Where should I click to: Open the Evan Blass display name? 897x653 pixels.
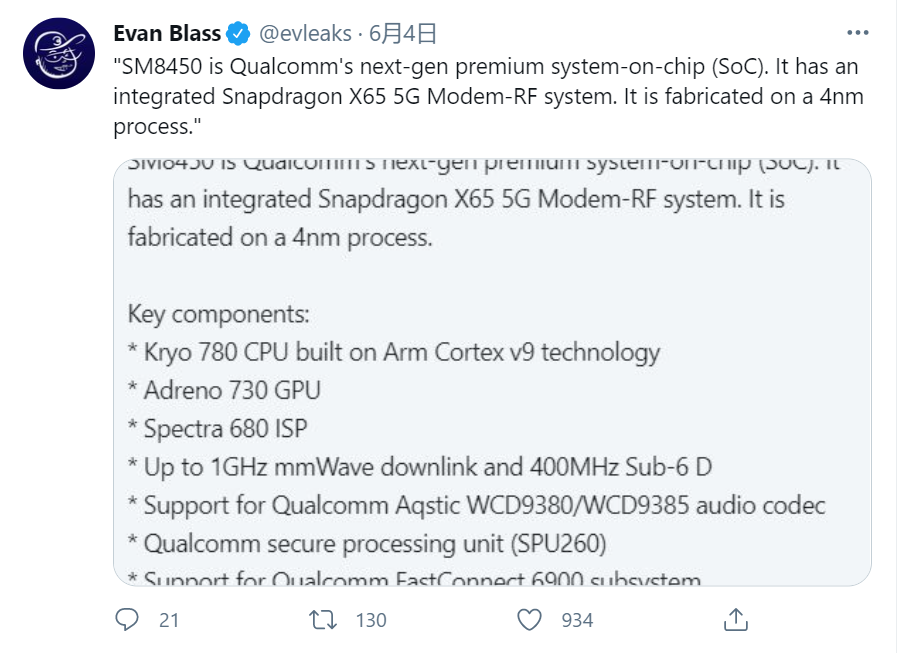pos(167,34)
